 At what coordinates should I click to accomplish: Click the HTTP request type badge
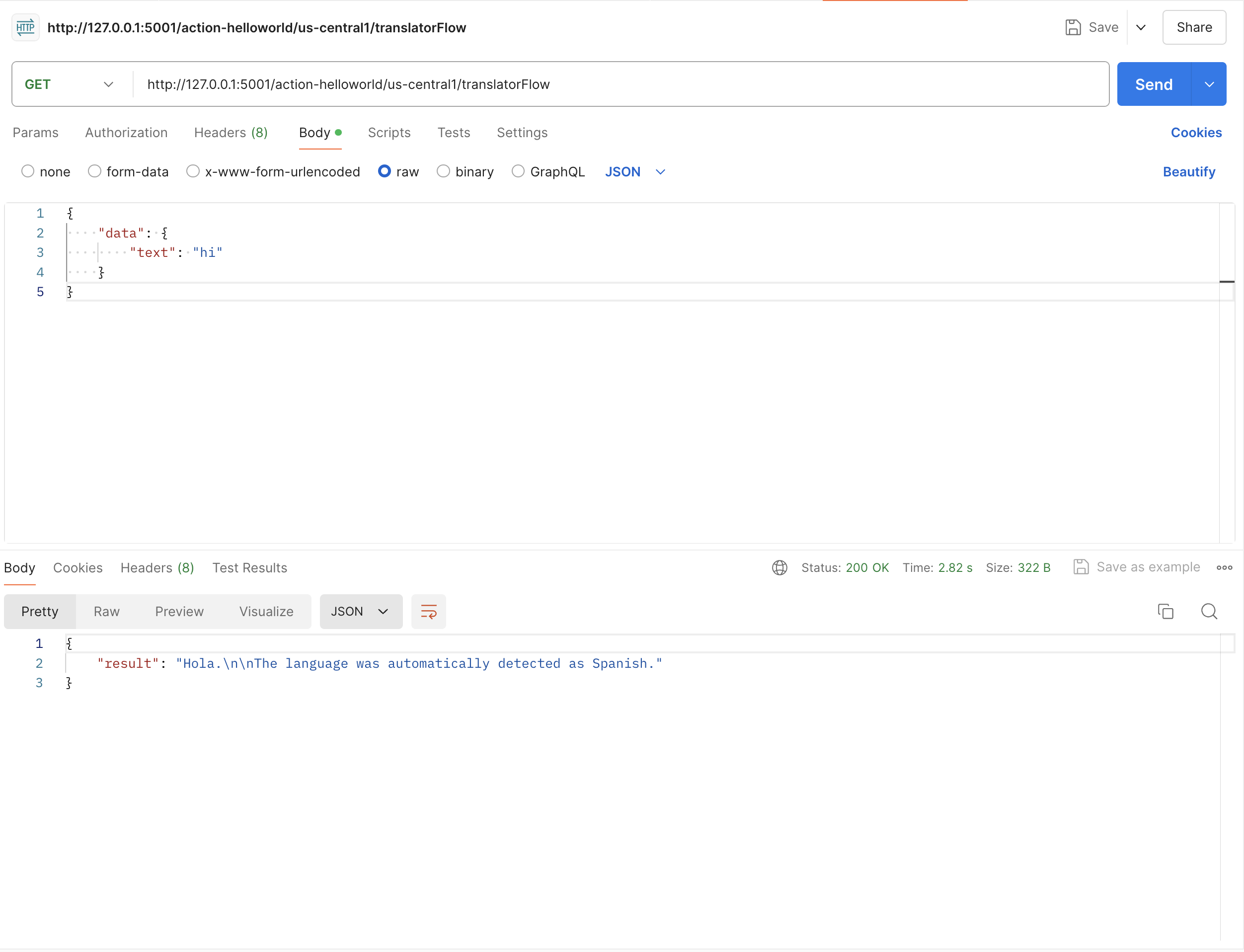[x=25, y=27]
